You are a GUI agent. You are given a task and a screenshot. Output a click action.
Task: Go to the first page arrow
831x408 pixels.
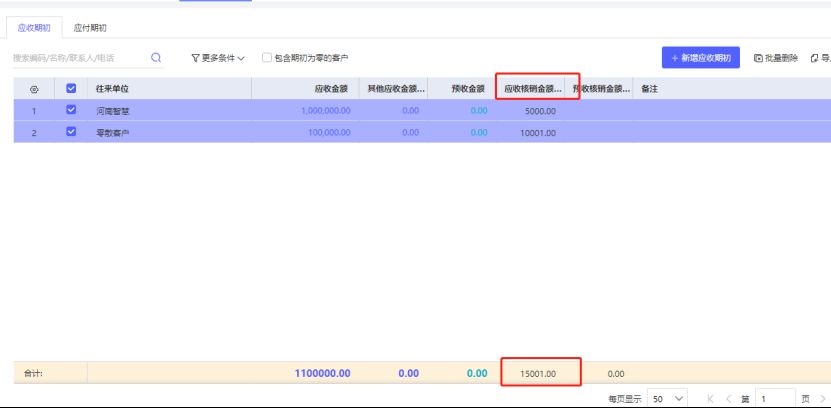click(x=711, y=399)
